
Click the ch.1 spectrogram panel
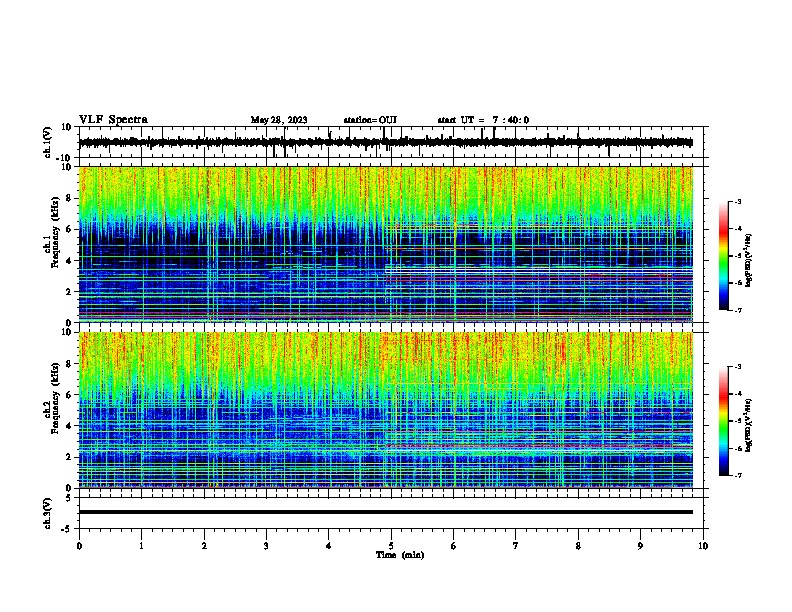coord(386,244)
